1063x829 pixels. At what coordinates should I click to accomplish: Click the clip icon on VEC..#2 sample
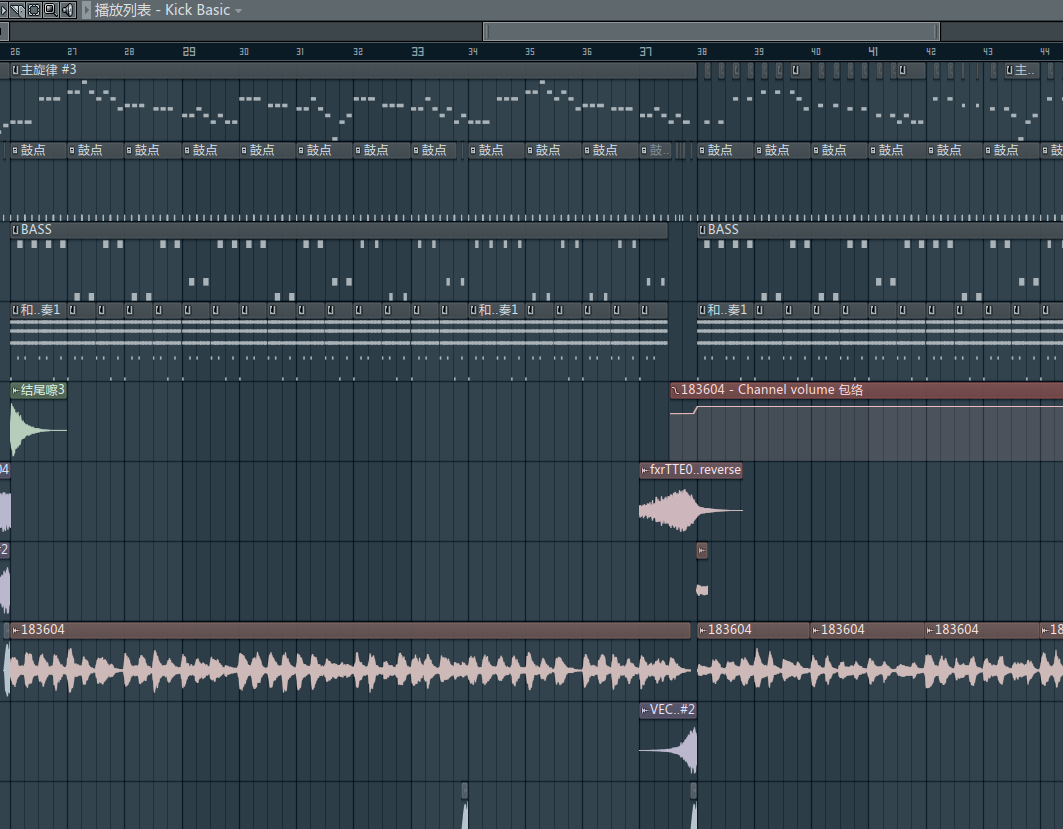(x=645, y=710)
